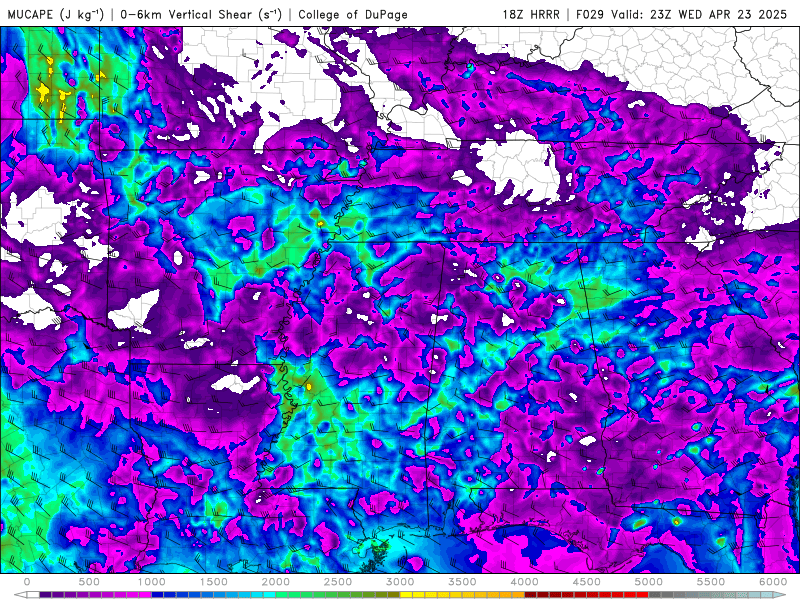
Task: Click the 5000 colorbar tick label
Action: (x=649, y=582)
